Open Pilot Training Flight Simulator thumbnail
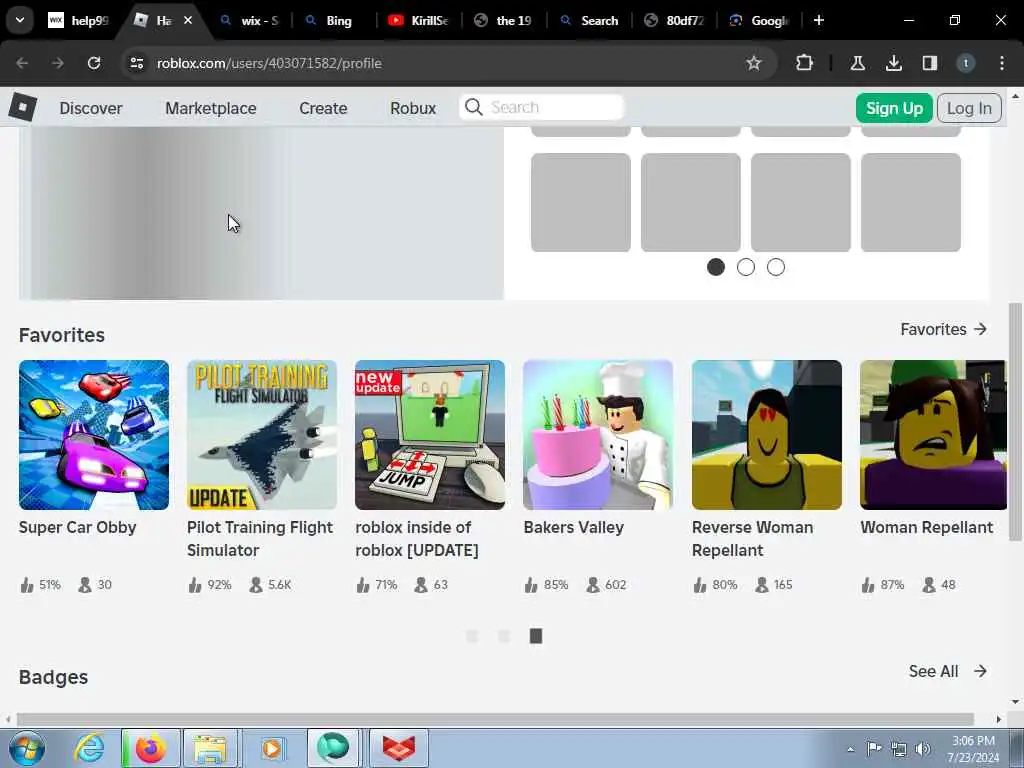 pyautogui.click(x=262, y=435)
